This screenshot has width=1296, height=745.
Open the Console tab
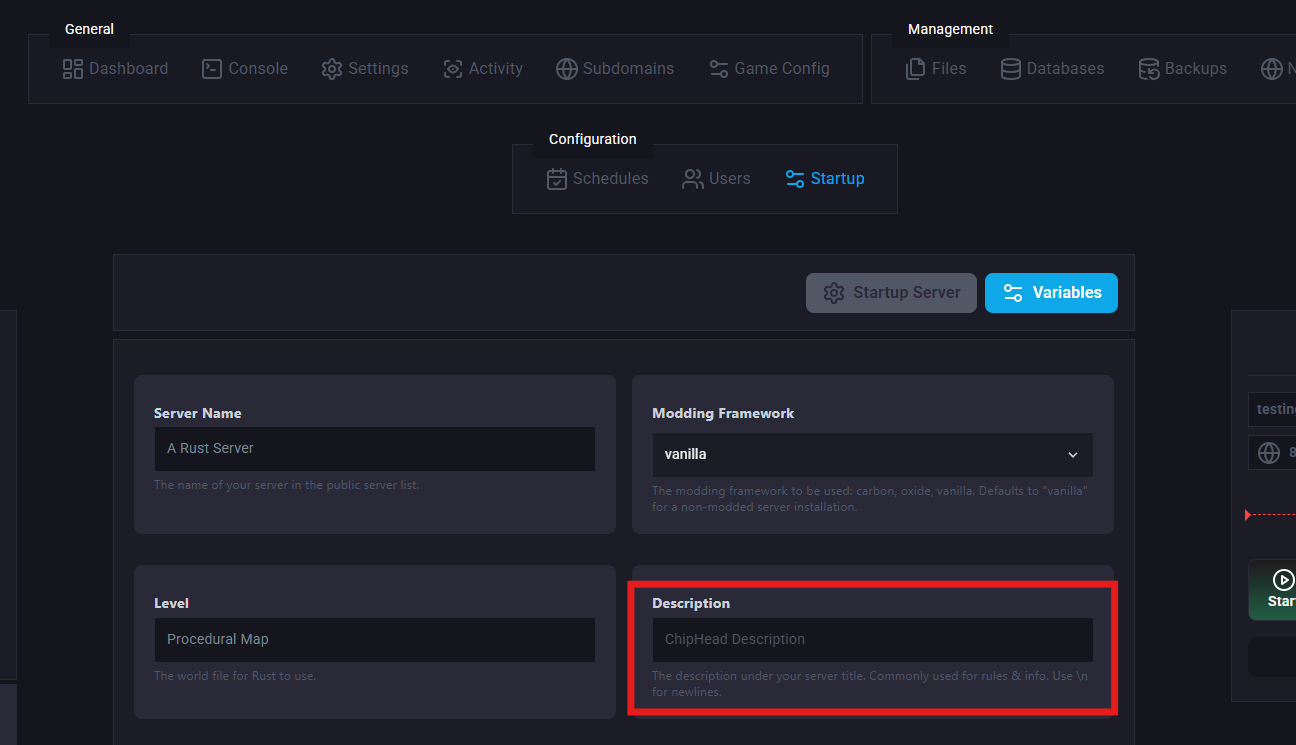tap(244, 69)
